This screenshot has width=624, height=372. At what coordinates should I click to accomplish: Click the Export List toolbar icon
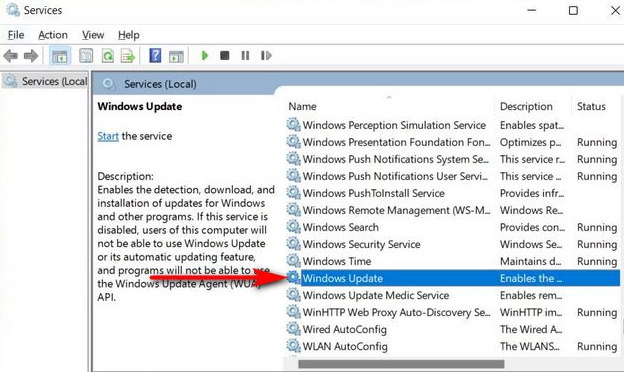pyautogui.click(x=128, y=56)
